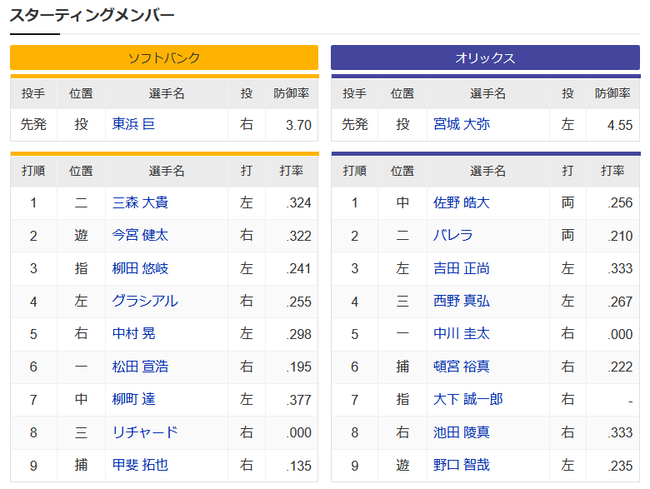Open player link 西野 真弘
Viewport: 650px width, 489px height.
click(461, 301)
